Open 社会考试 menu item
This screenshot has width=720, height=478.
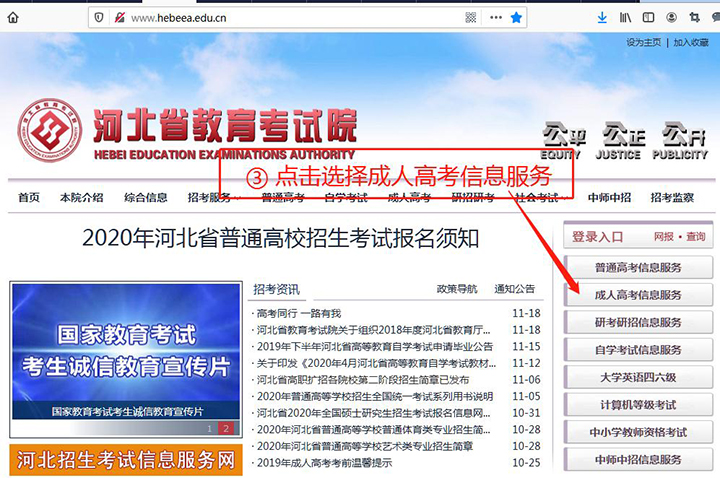pyautogui.click(x=536, y=198)
